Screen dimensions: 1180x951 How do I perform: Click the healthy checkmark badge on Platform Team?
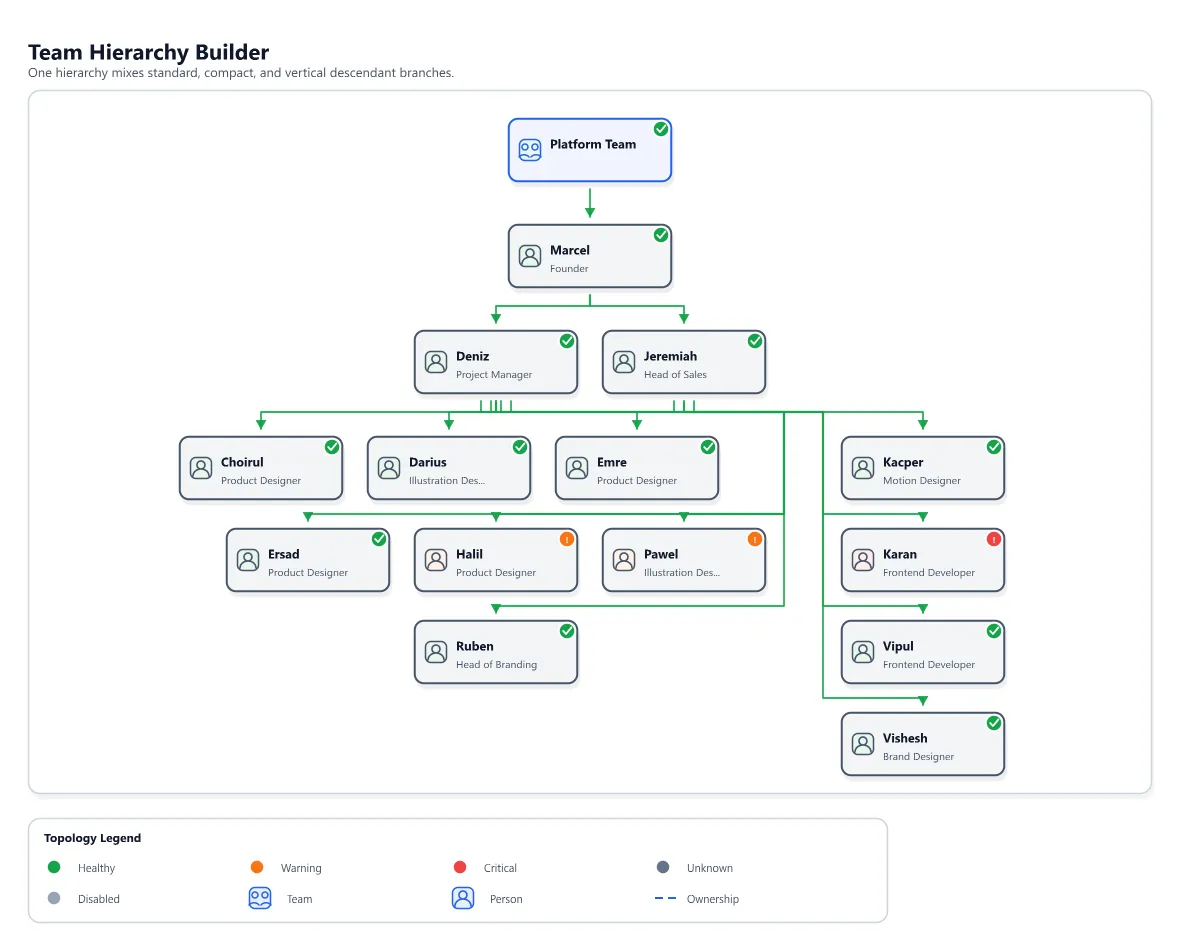click(x=661, y=129)
